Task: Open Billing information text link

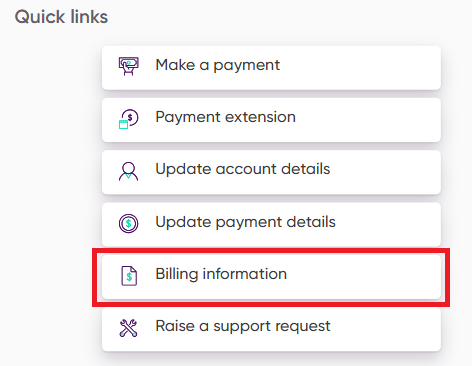Action: pos(221,274)
